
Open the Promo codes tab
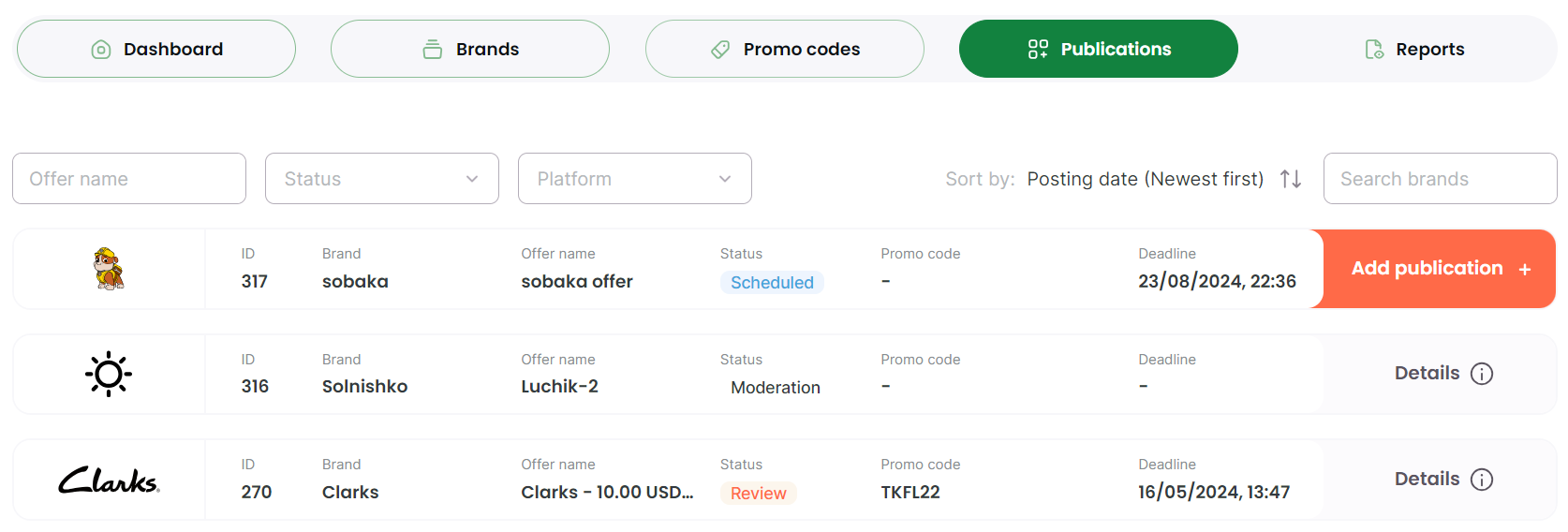click(x=785, y=49)
